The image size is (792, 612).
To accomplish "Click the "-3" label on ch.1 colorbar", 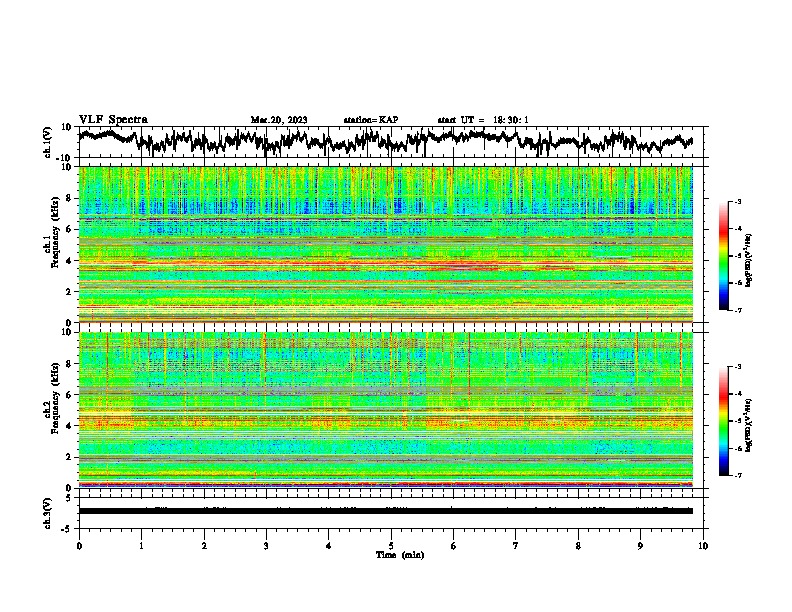I will coord(738,202).
